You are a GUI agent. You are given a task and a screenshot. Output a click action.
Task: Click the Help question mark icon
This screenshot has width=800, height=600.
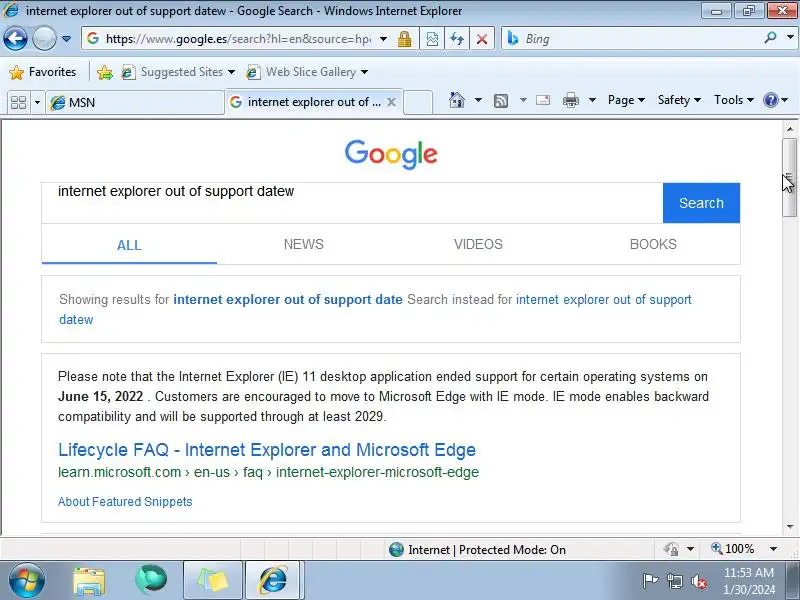click(x=770, y=100)
